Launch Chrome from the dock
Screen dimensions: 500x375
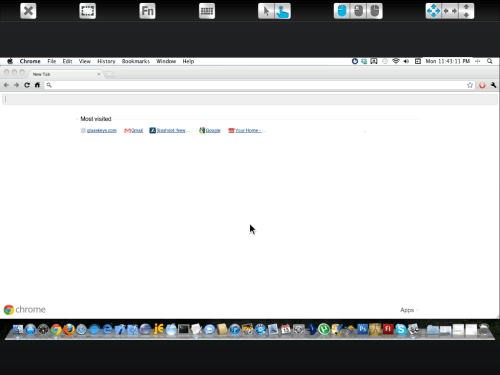[x=56, y=330]
